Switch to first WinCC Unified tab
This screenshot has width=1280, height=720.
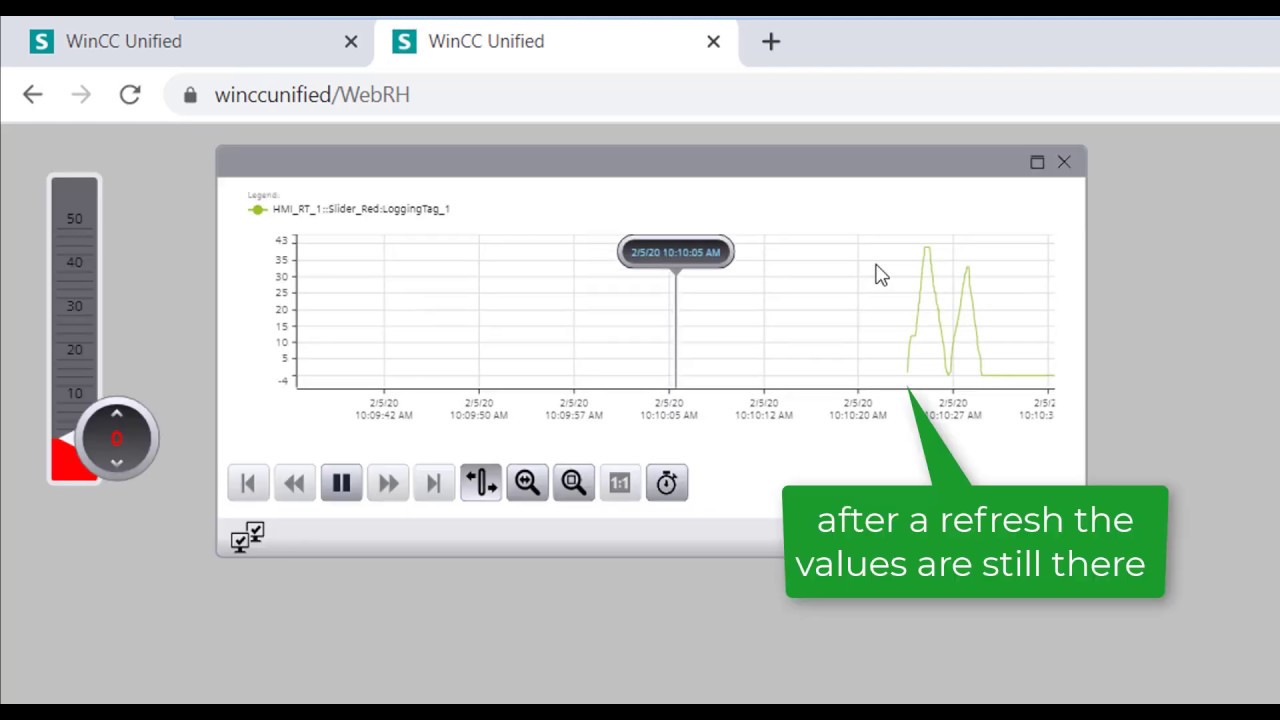(190, 41)
